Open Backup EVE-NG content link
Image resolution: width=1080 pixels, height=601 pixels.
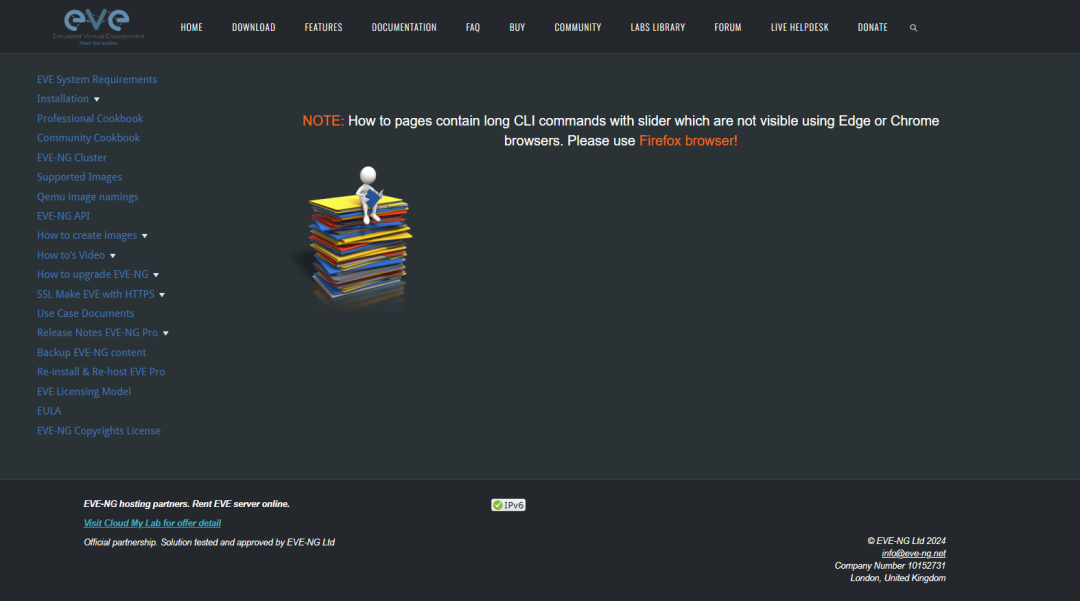(x=92, y=352)
